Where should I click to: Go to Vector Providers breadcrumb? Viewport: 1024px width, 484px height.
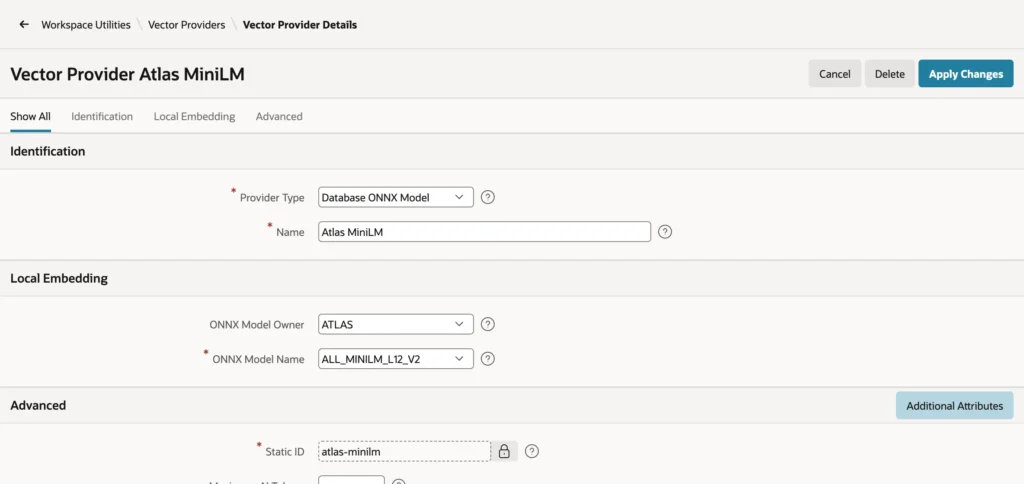click(187, 25)
